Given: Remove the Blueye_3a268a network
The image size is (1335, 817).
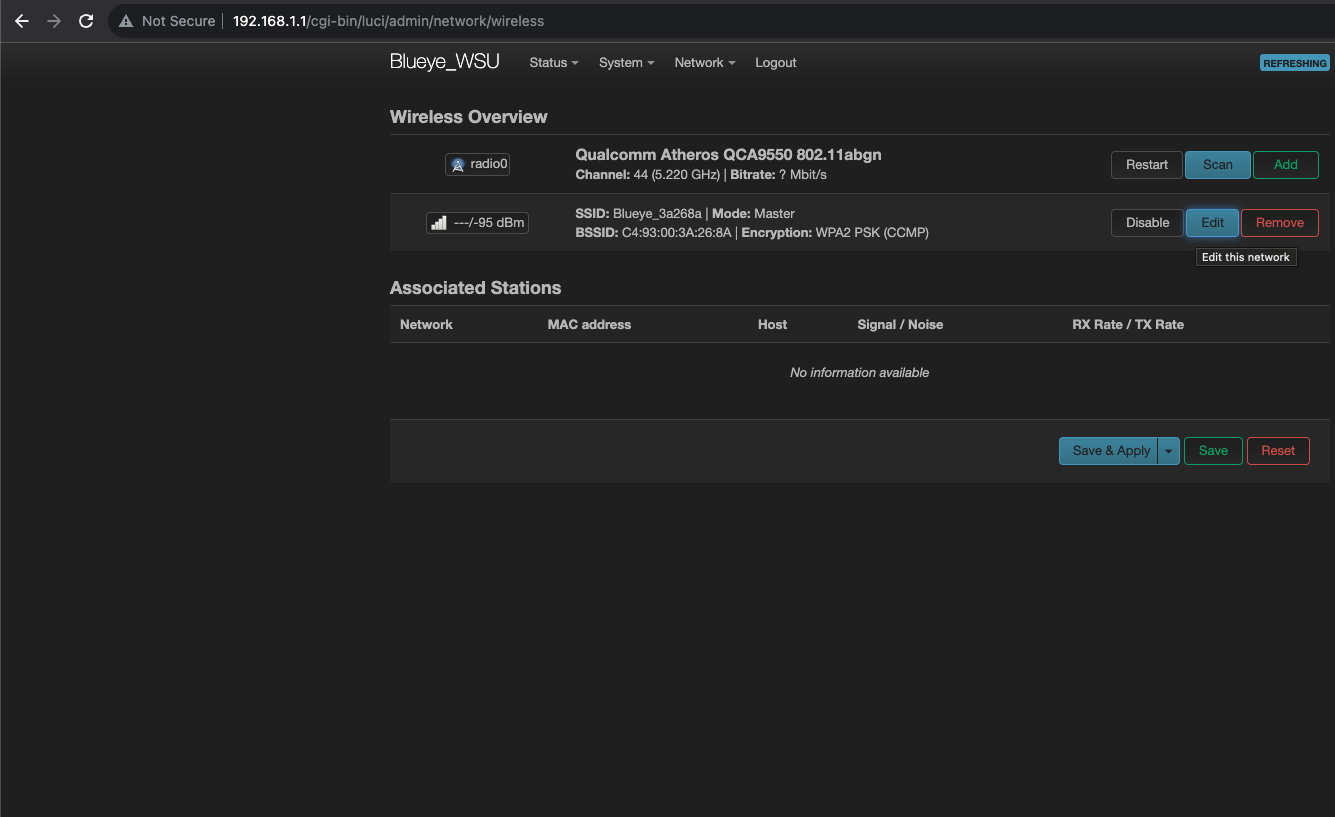Looking at the screenshot, I should pos(1280,223).
